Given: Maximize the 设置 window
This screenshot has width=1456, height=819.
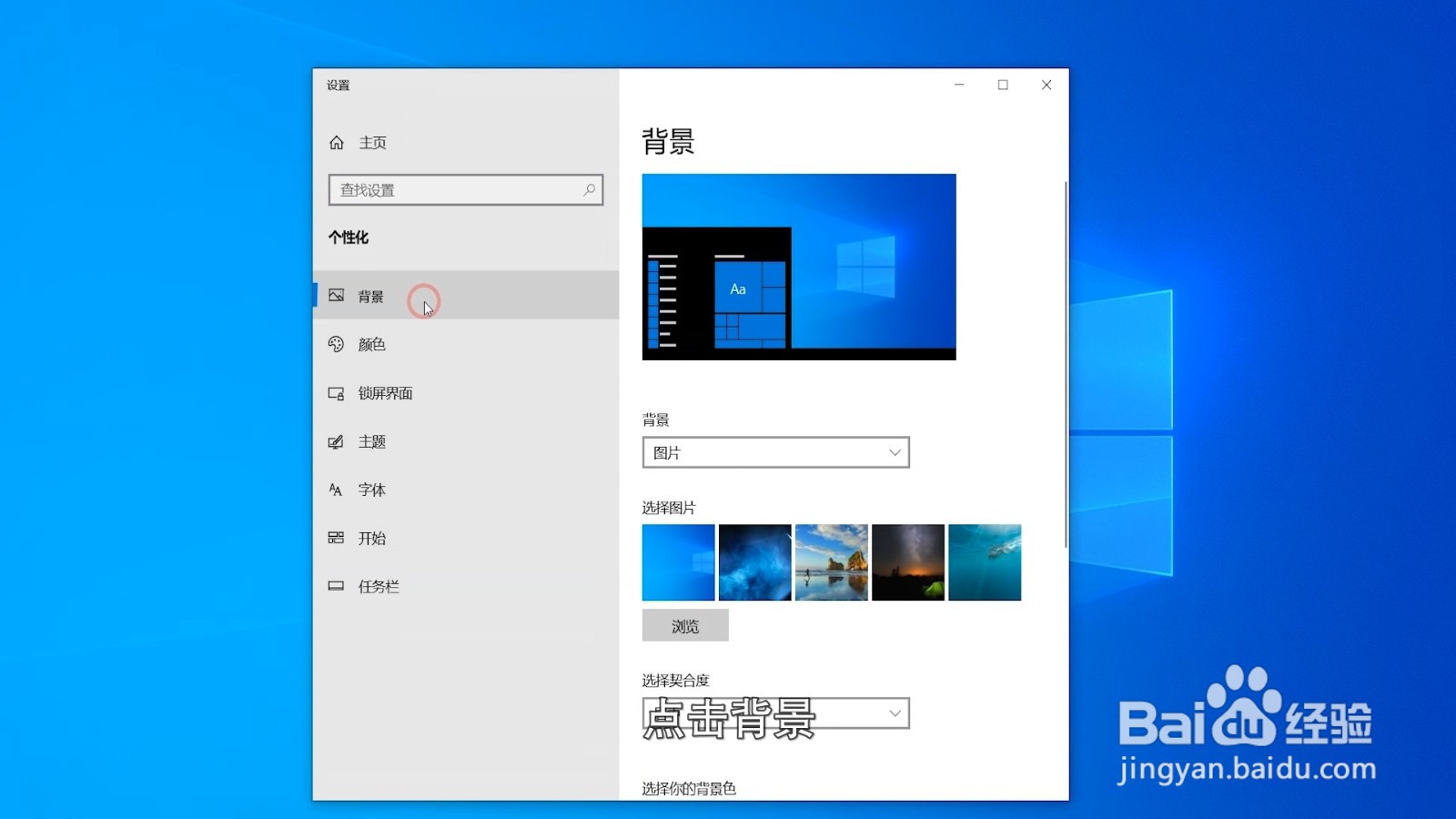Looking at the screenshot, I should (1003, 85).
